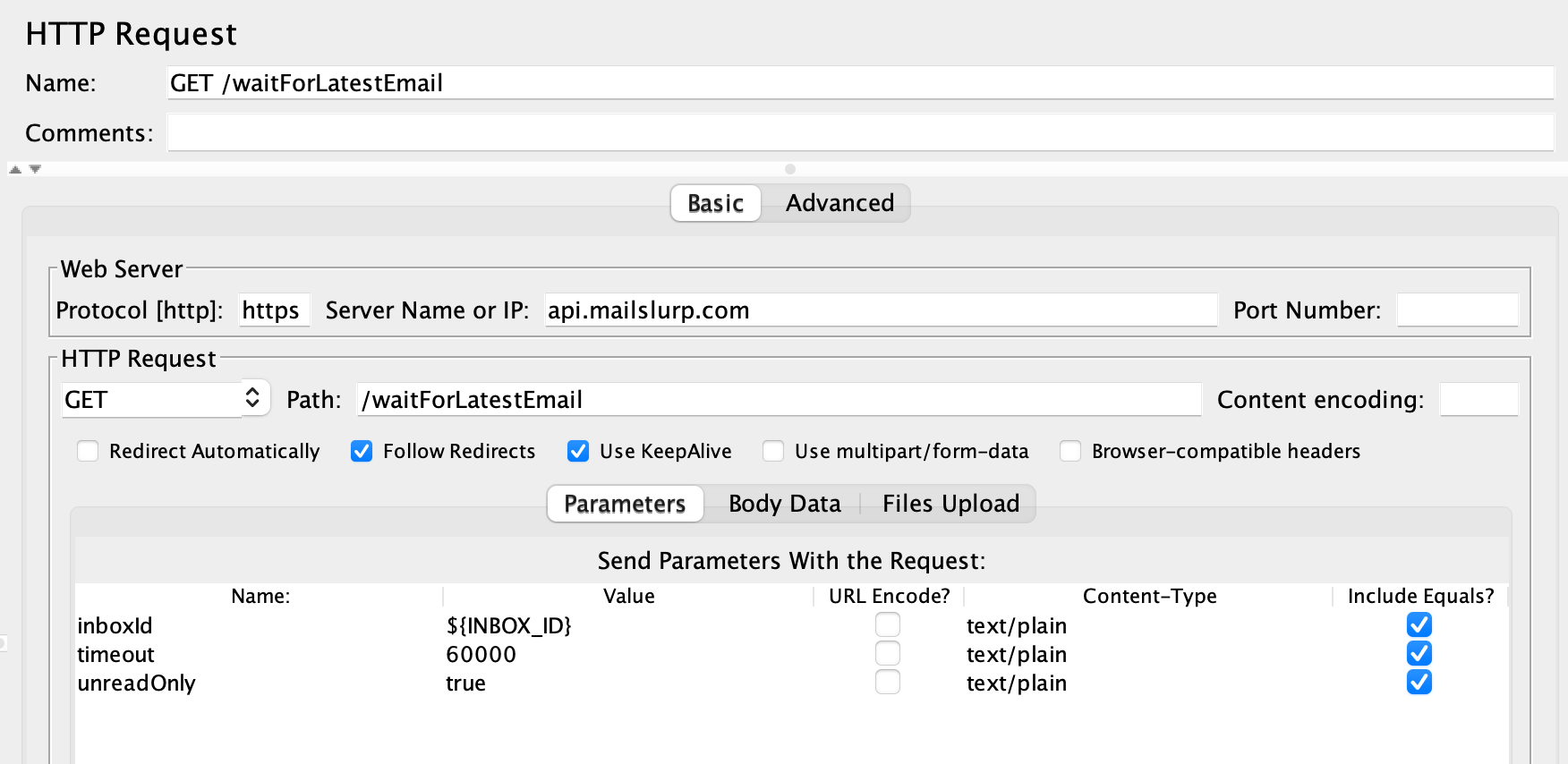The image size is (1568, 764).
Task: Click the Port Number field
Action: [1457, 310]
